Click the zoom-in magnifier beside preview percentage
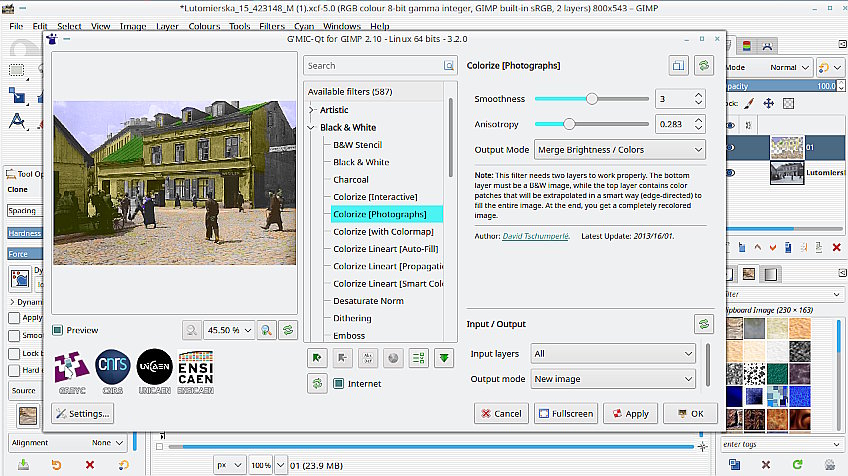Viewport: 848px width, 476px height. [266, 329]
